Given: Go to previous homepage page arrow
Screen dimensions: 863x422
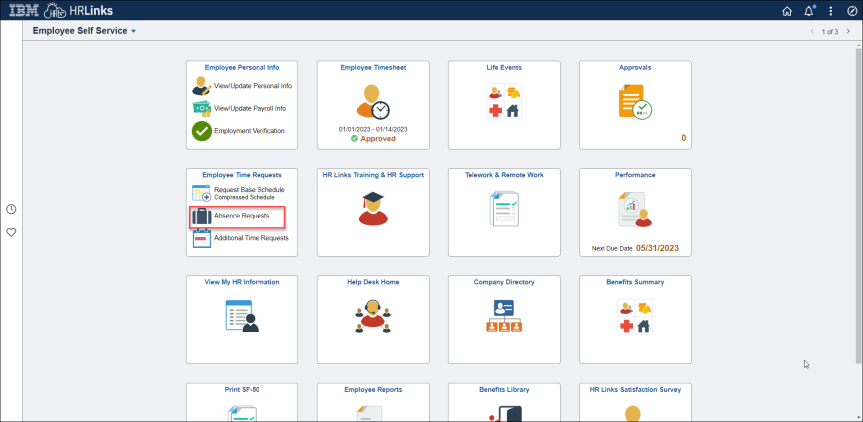Looking at the screenshot, I should 811,32.
